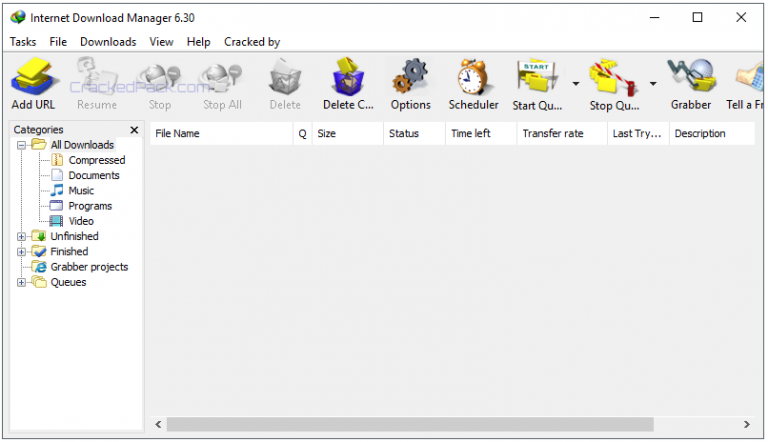Viewport: 768px width, 442px height.
Task: Sort by File Name column header
Action: pyautogui.click(x=221, y=133)
